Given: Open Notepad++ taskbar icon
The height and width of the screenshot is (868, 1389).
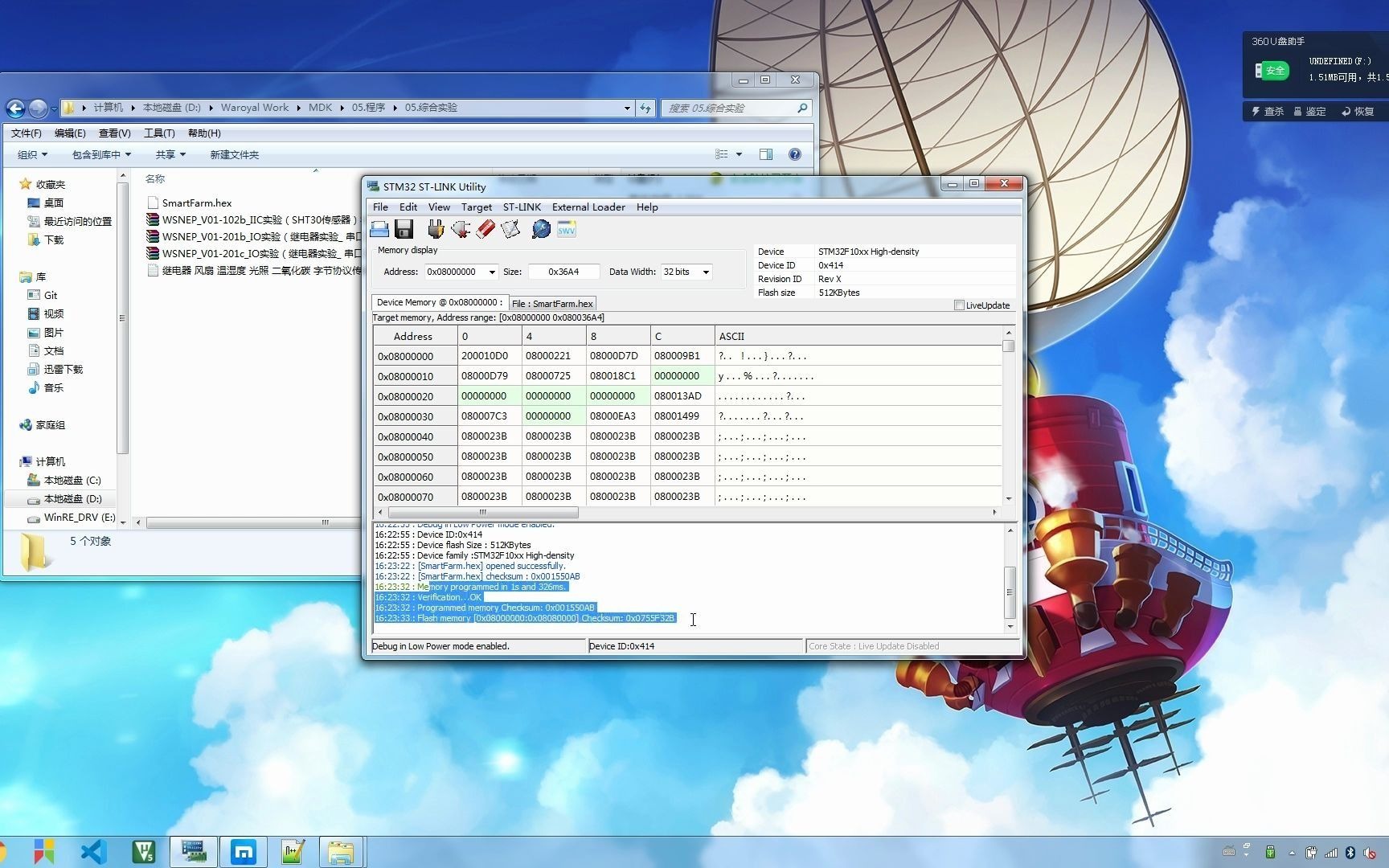Looking at the screenshot, I should (x=293, y=852).
